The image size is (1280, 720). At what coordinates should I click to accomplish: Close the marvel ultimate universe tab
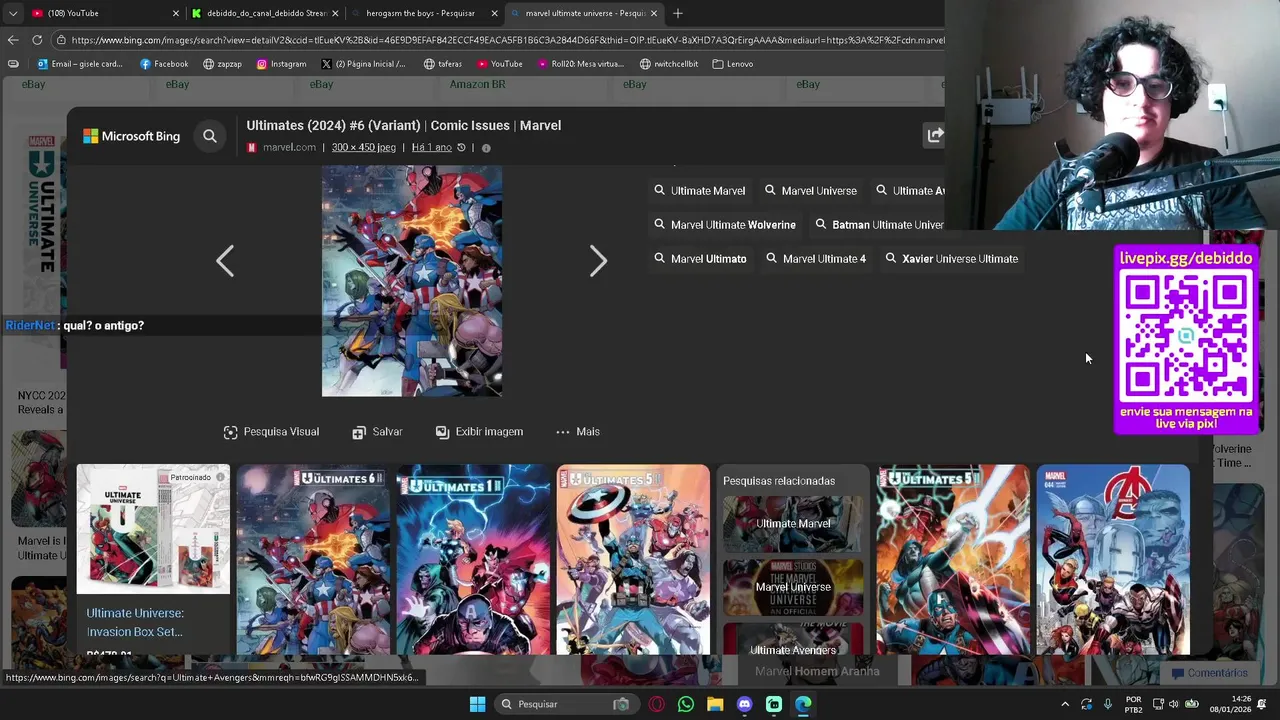pyautogui.click(x=654, y=13)
